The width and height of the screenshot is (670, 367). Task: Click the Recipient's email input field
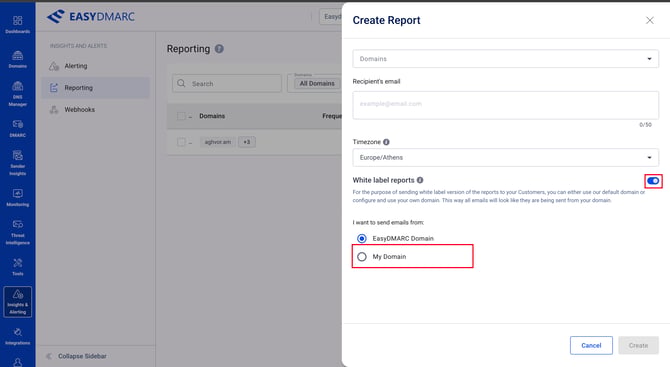coord(505,105)
